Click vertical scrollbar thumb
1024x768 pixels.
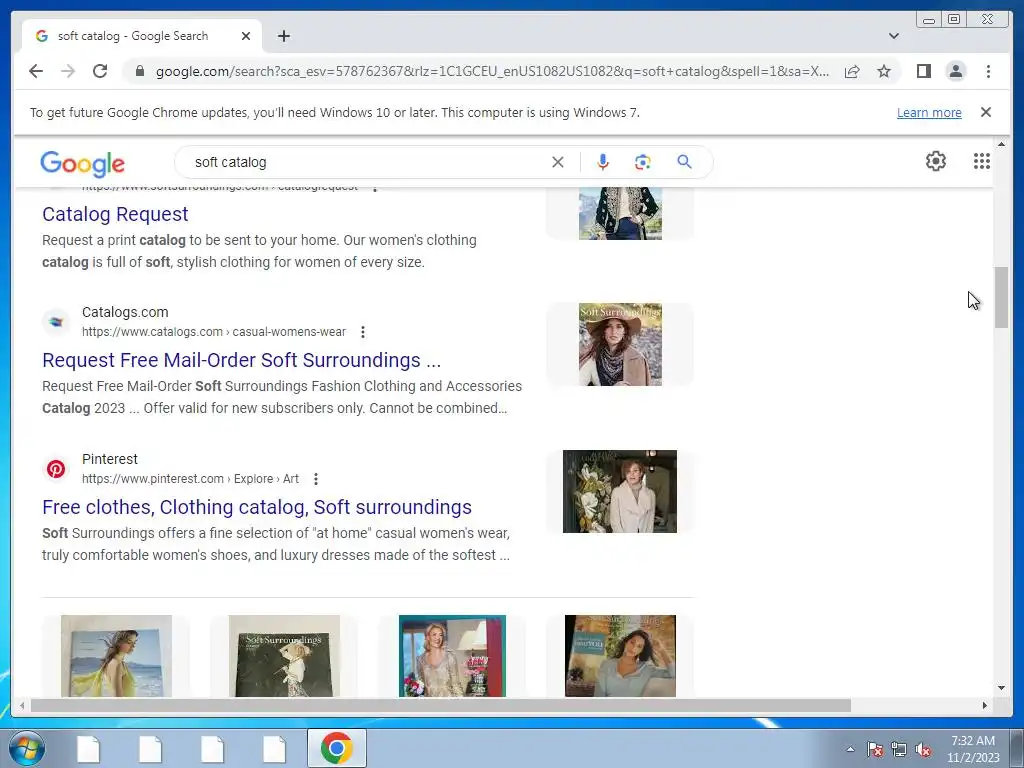(1001, 297)
